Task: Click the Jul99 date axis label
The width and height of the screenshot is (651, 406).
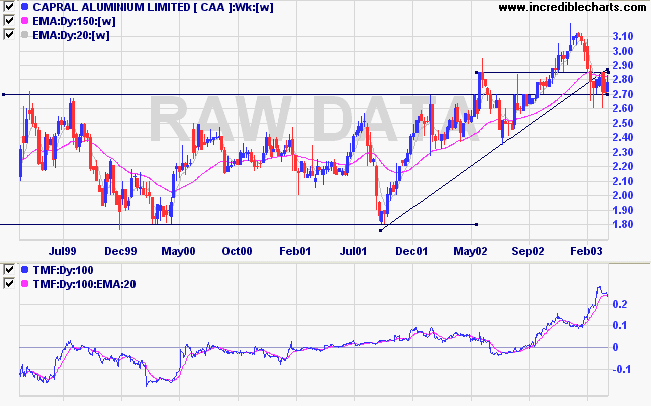Action: (62, 251)
